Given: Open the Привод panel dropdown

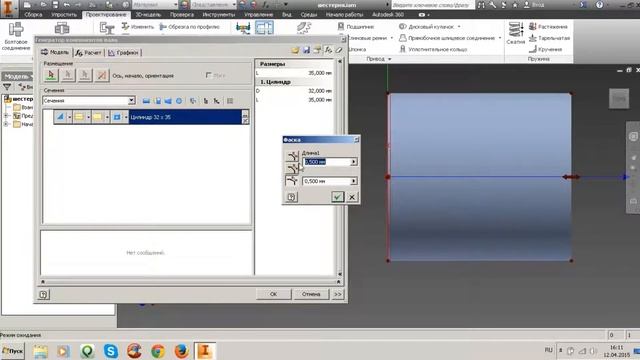Looking at the screenshot, I should (378, 59).
